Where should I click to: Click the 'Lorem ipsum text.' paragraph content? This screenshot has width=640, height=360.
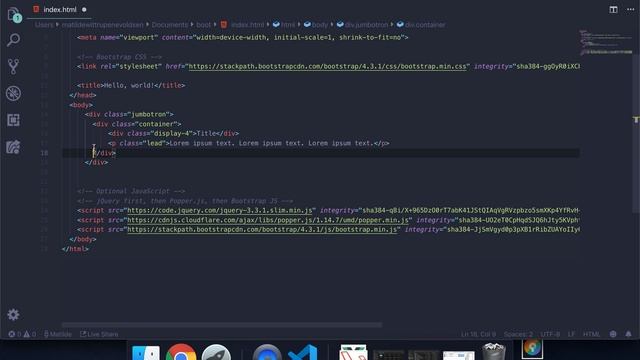271,144
